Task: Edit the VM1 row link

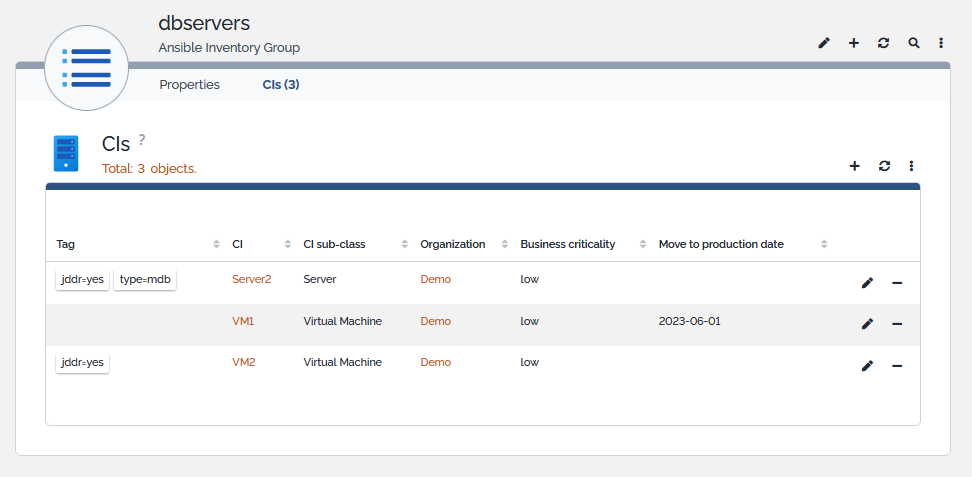Action: pos(867,324)
